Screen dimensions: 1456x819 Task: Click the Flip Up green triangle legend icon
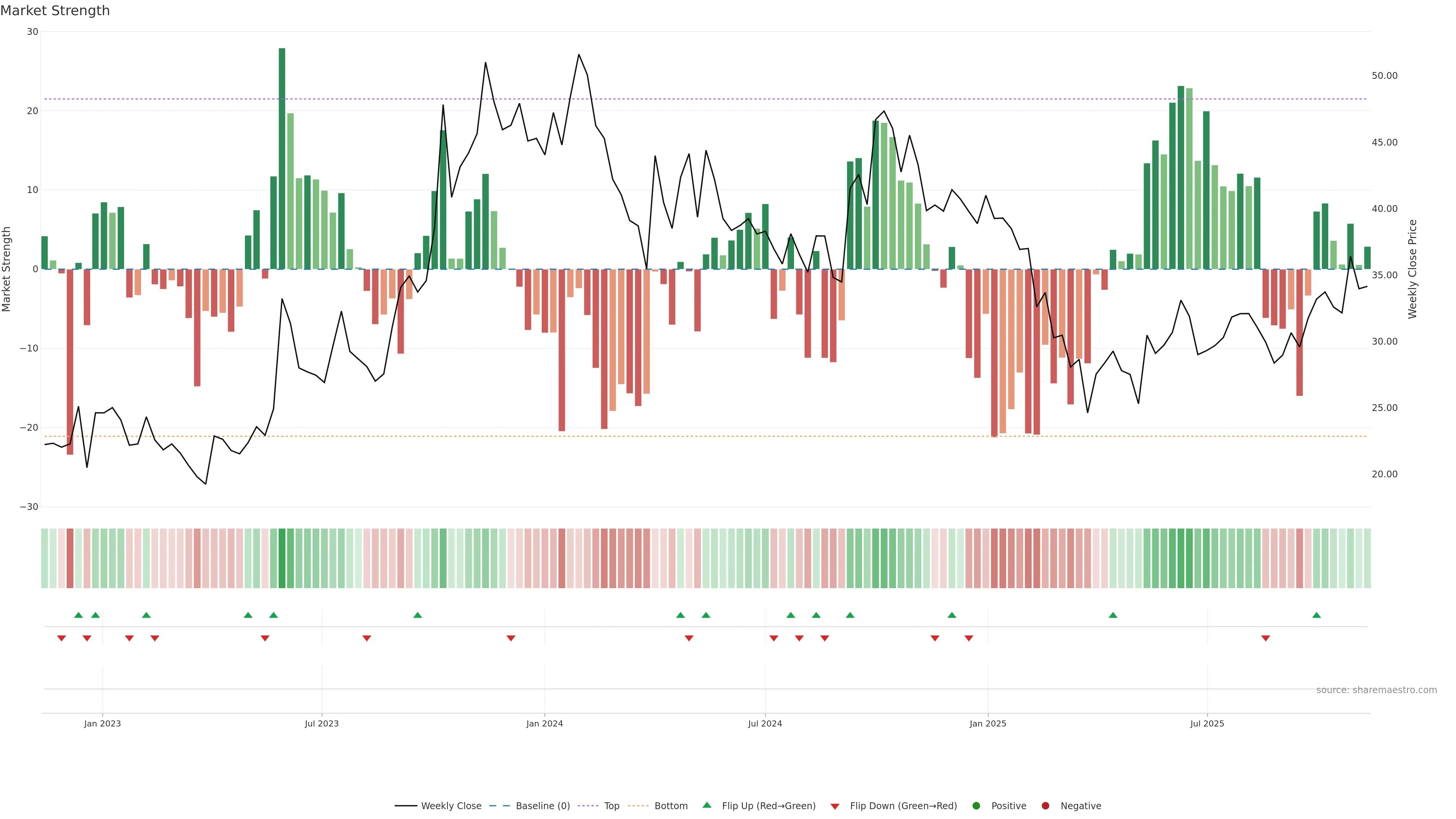coord(706,805)
